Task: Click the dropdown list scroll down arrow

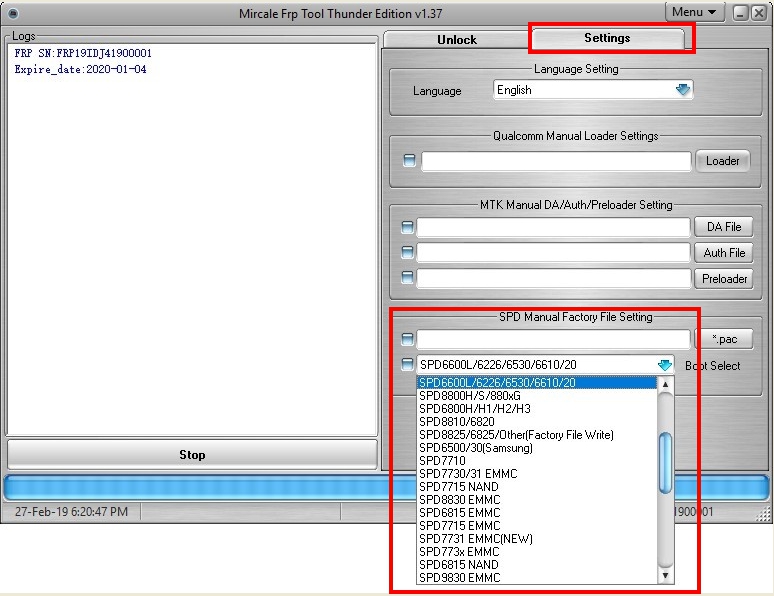Action: tap(665, 575)
